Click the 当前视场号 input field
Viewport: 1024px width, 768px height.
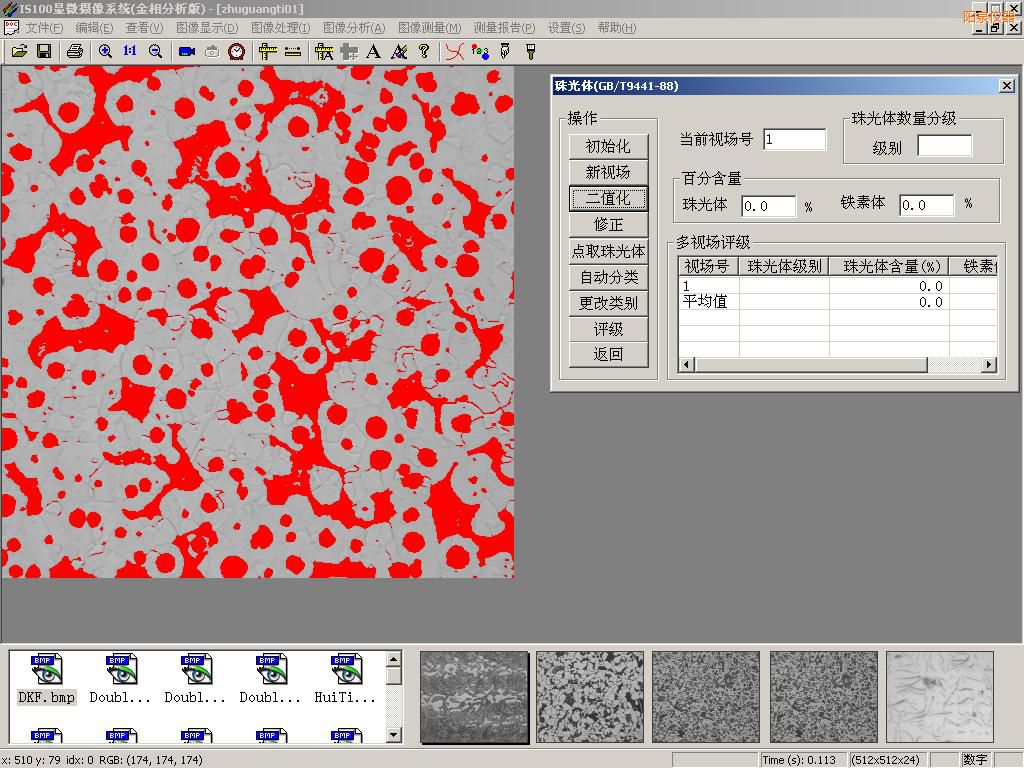coord(794,140)
